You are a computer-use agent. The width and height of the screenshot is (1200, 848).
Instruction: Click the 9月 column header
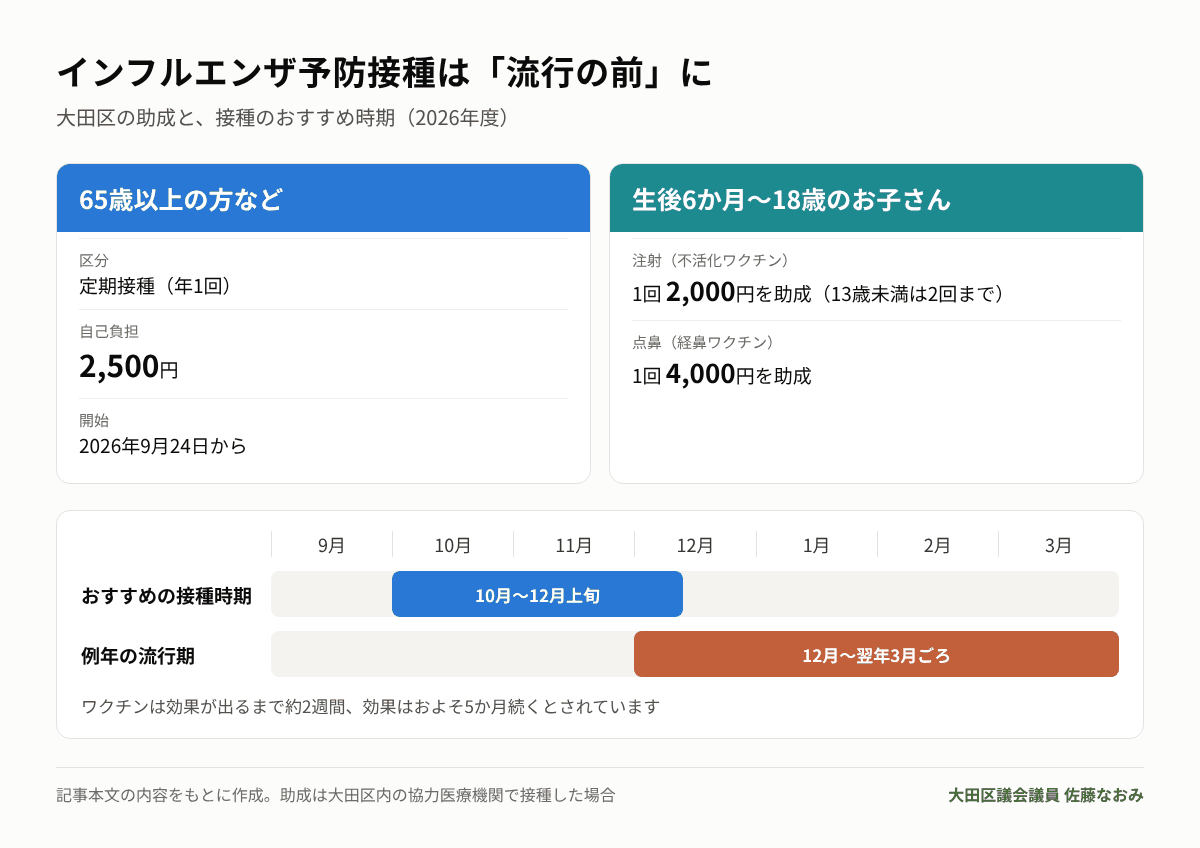coord(332,545)
